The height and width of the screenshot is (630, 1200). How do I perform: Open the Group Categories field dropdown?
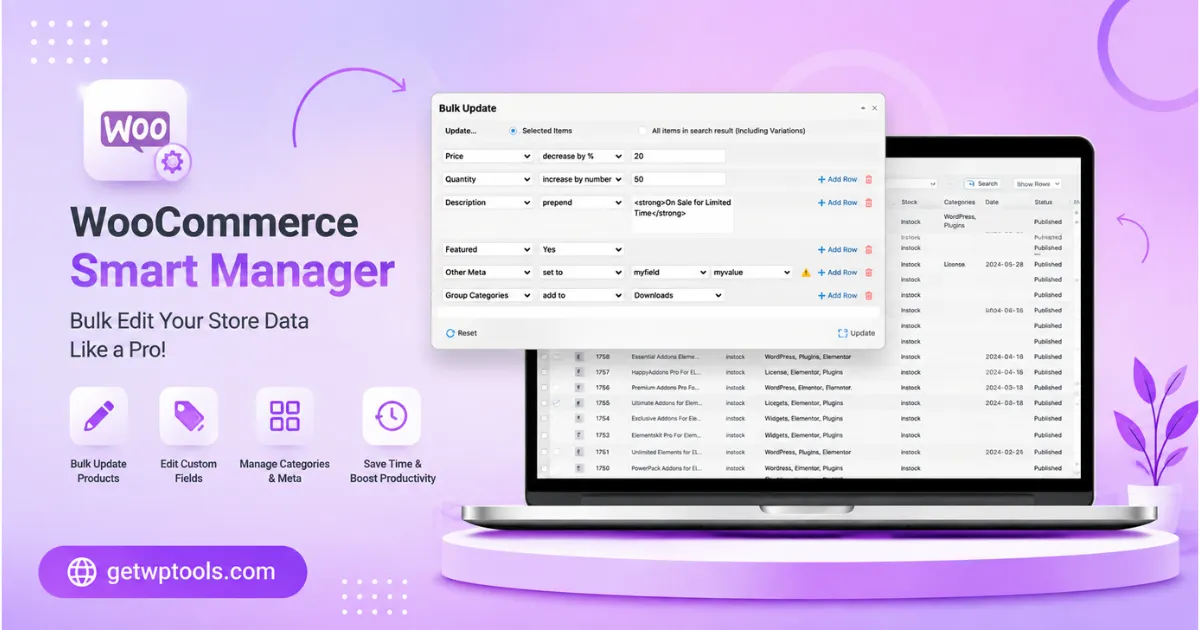click(x=488, y=296)
